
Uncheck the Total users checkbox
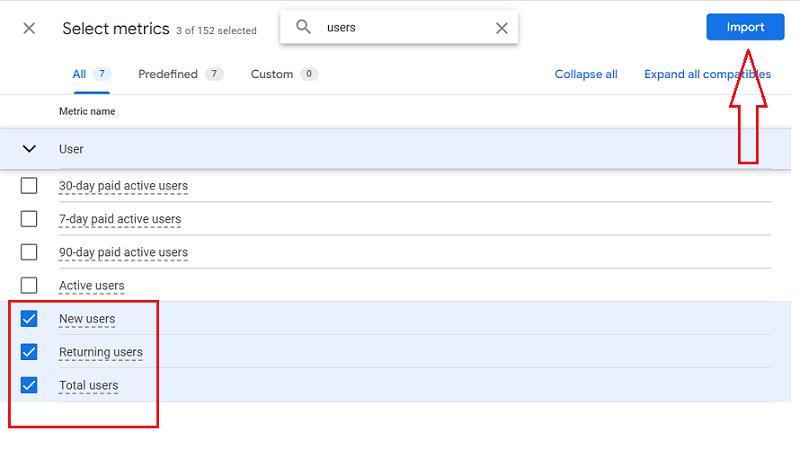click(29, 385)
